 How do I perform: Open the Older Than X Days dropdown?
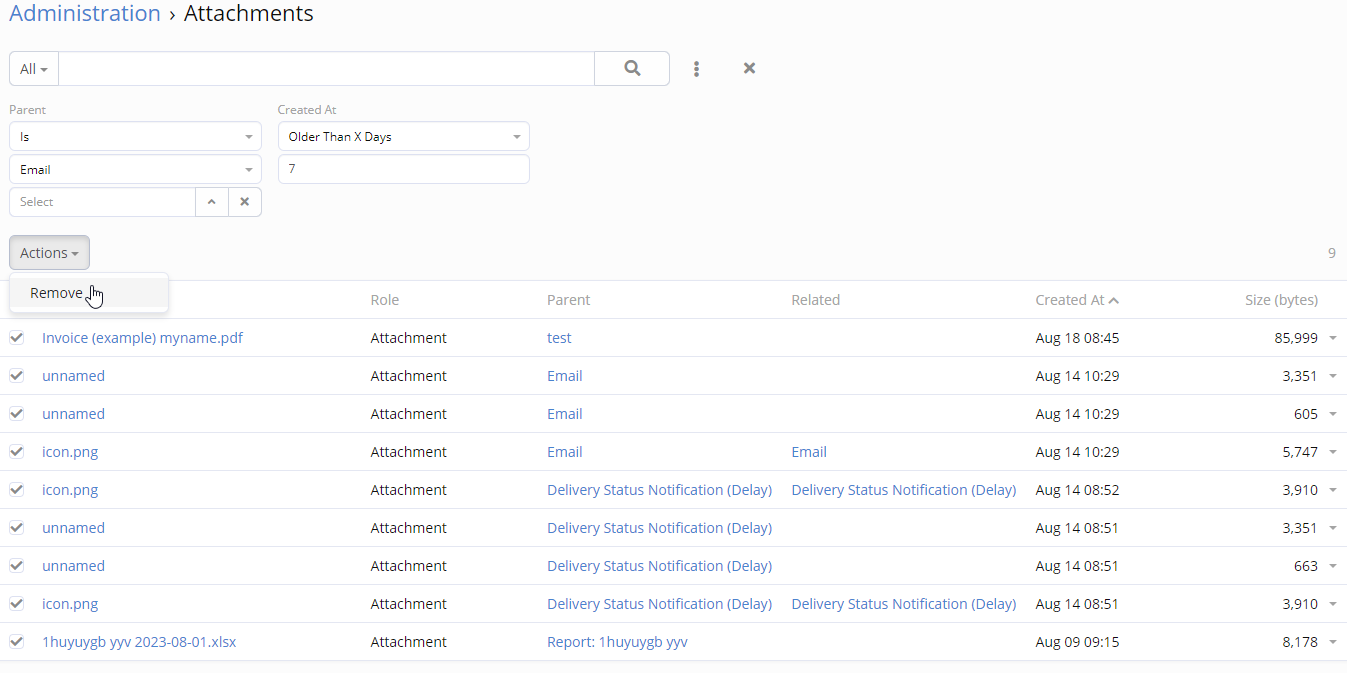click(403, 137)
